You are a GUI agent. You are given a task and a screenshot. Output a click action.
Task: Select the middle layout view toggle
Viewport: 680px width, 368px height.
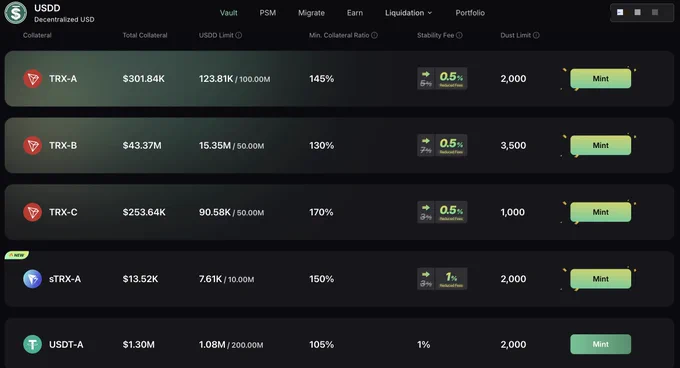pyautogui.click(x=638, y=12)
